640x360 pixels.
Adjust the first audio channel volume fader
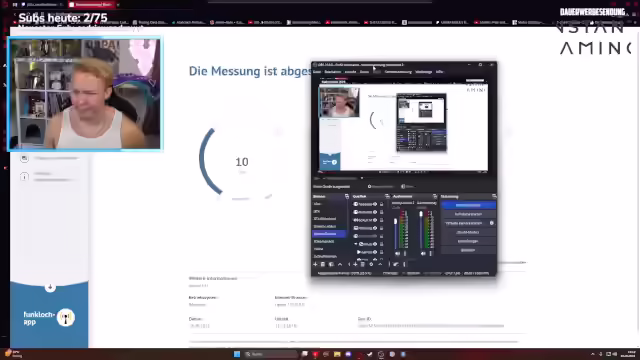click(x=395, y=222)
